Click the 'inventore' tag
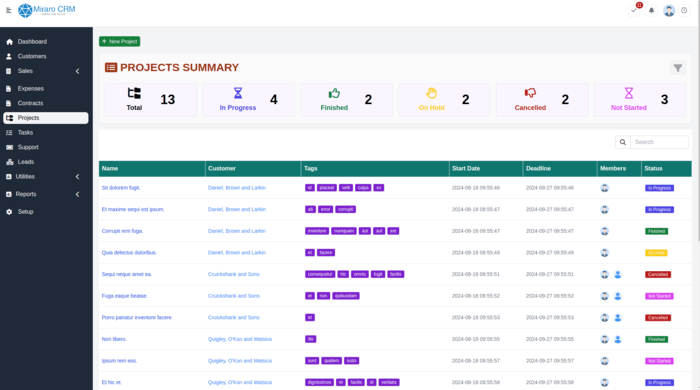700x390 pixels. 317,231
